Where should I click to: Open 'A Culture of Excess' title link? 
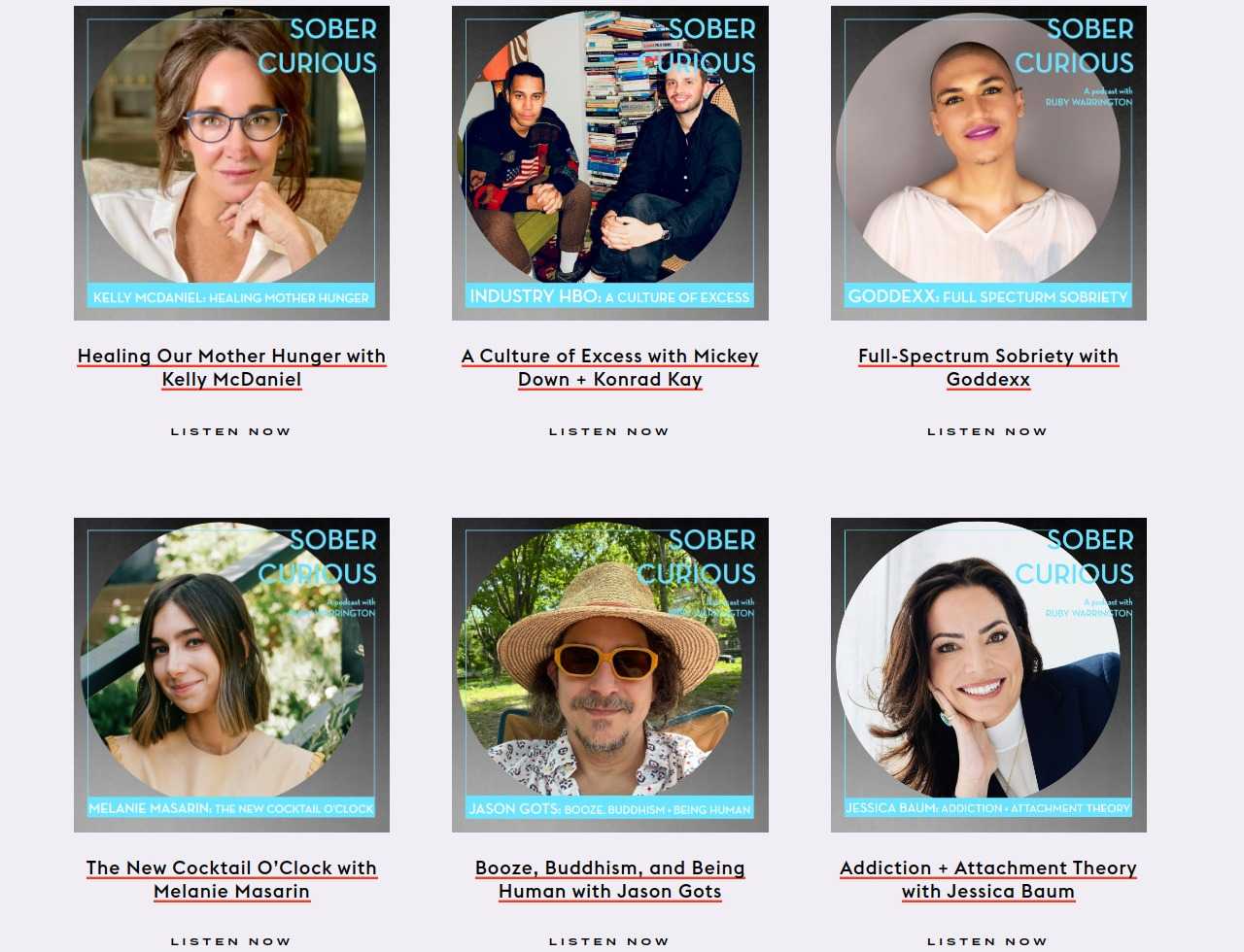(610, 368)
